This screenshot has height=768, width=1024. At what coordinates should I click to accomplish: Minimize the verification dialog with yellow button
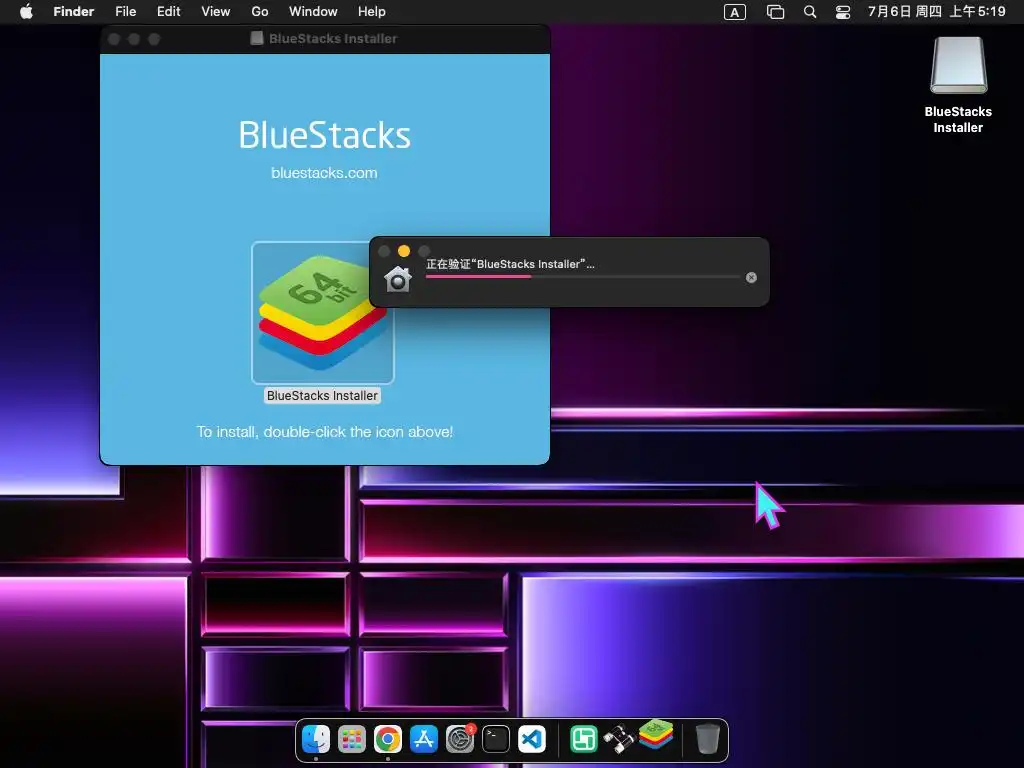[x=404, y=251]
